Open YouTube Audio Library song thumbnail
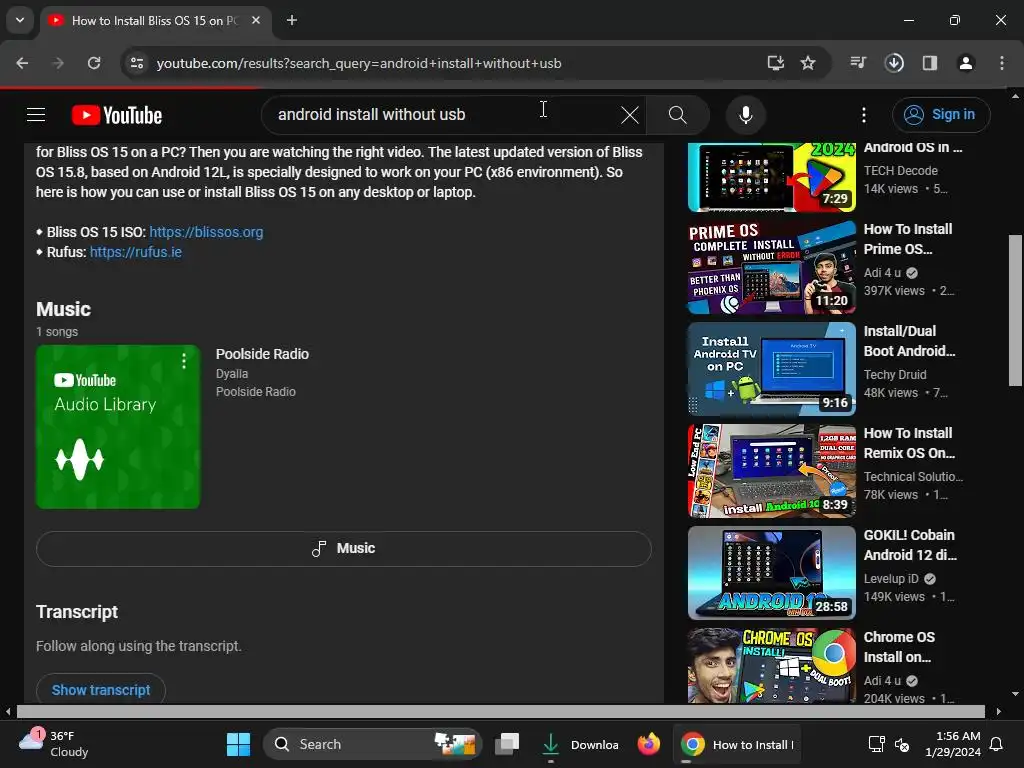1024x768 pixels. tap(118, 426)
